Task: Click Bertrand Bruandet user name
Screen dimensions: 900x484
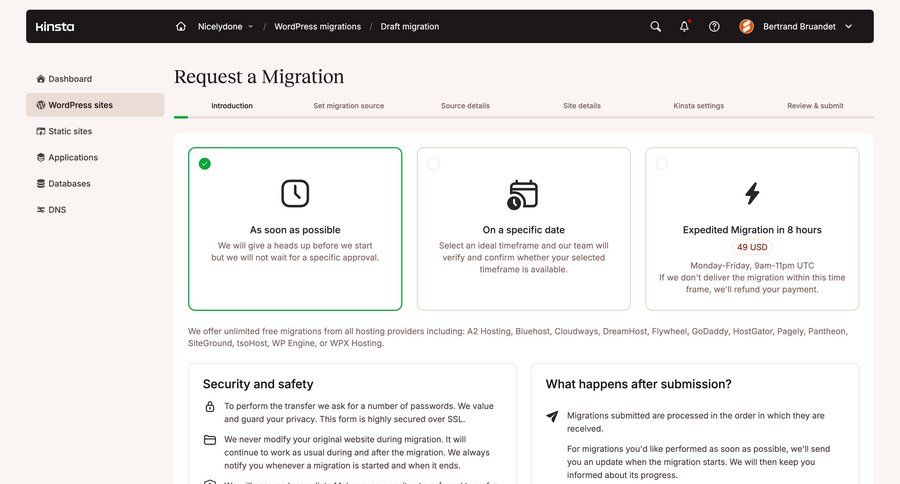Action: pos(800,26)
